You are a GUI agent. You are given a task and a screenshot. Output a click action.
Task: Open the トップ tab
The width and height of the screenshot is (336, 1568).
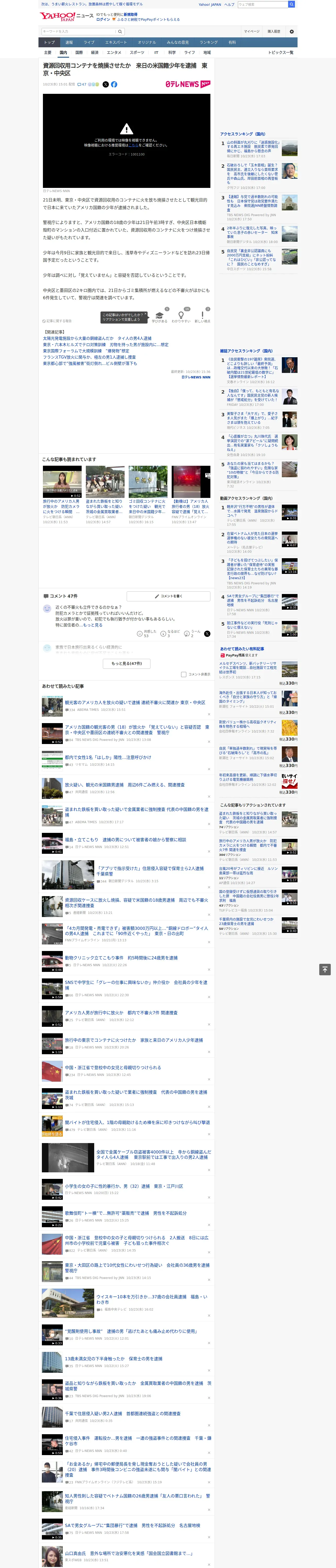click(x=49, y=43)
